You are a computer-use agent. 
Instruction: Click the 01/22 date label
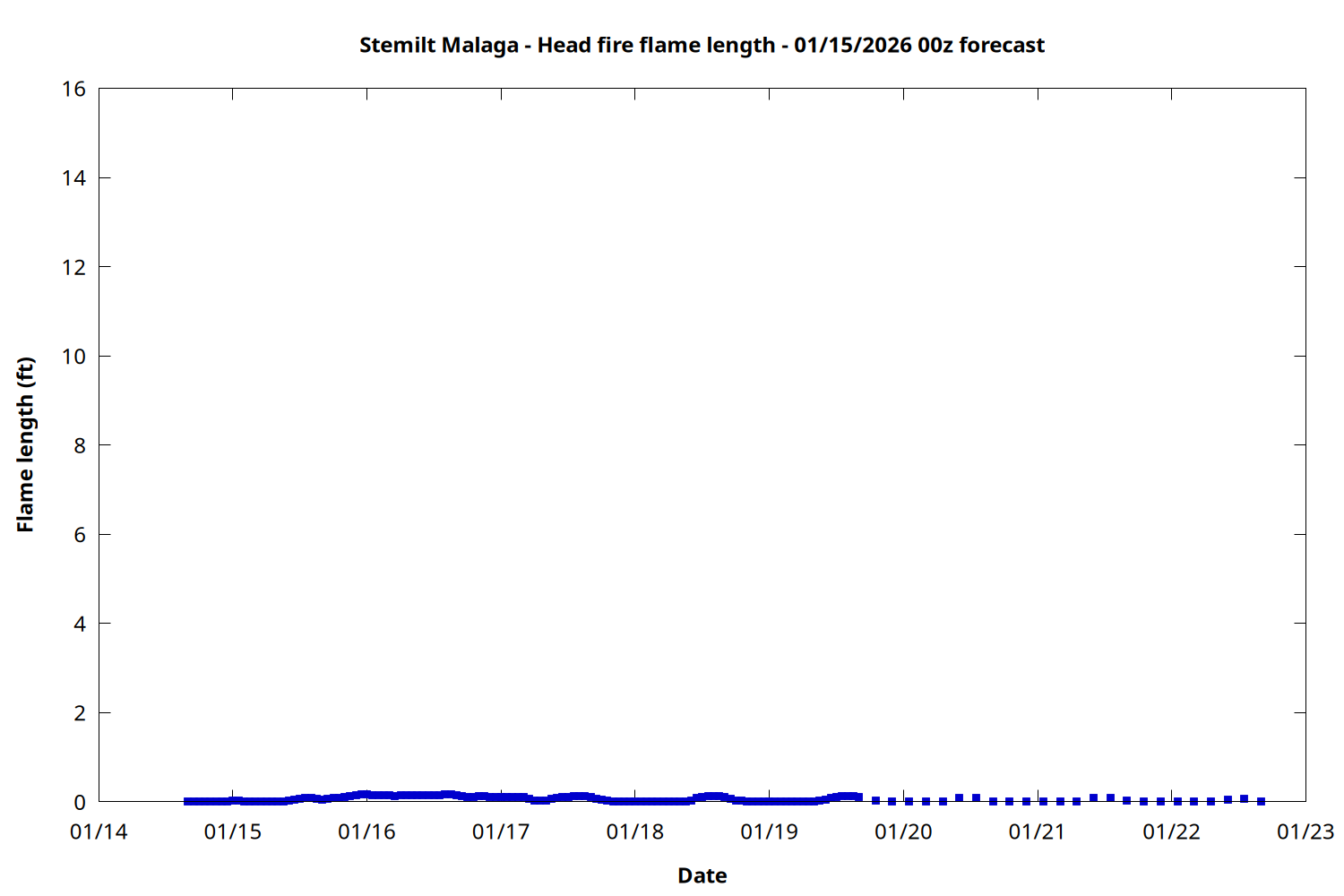pos(1171,832)
